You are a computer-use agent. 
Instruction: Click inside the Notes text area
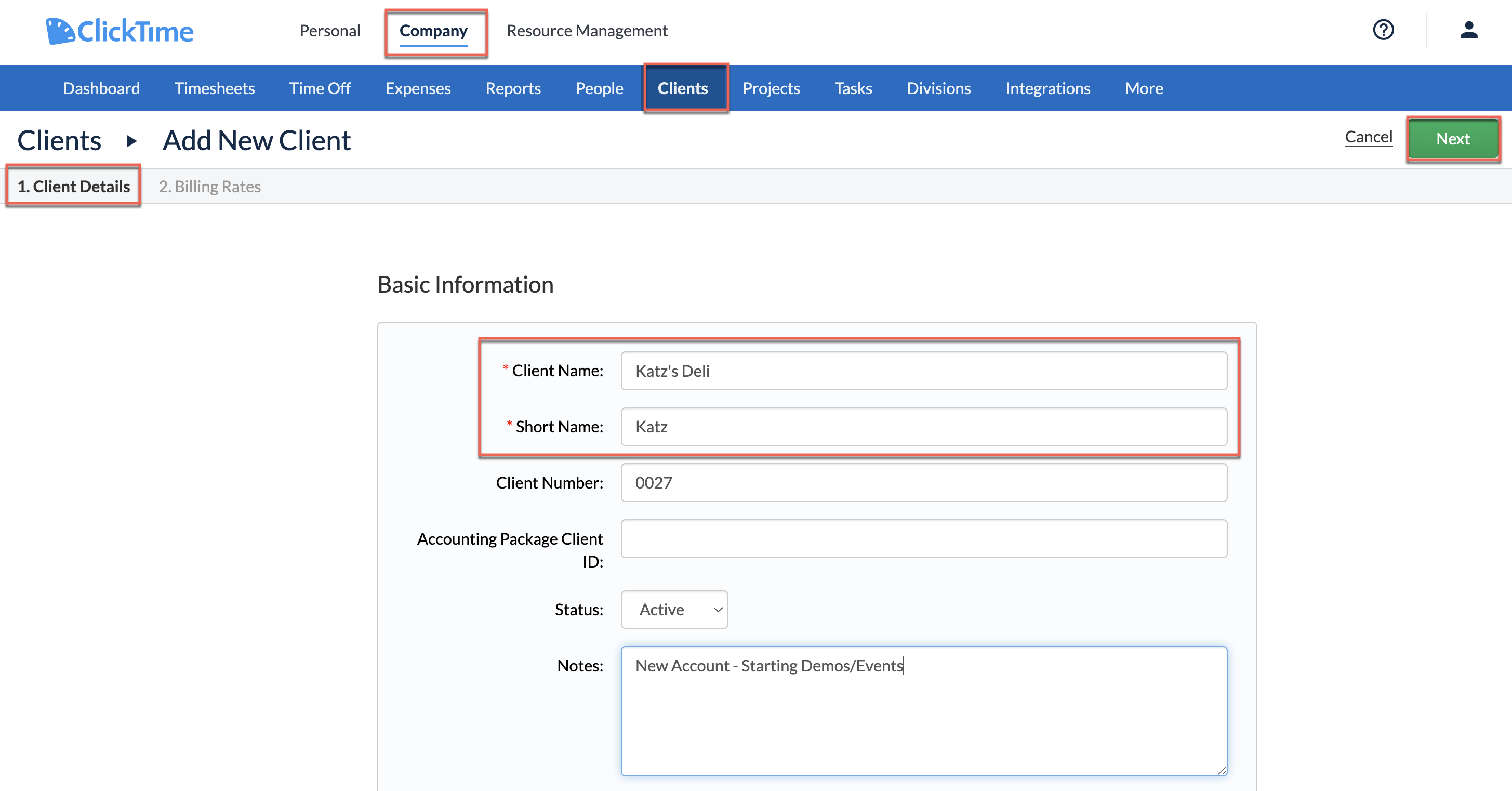924,711
